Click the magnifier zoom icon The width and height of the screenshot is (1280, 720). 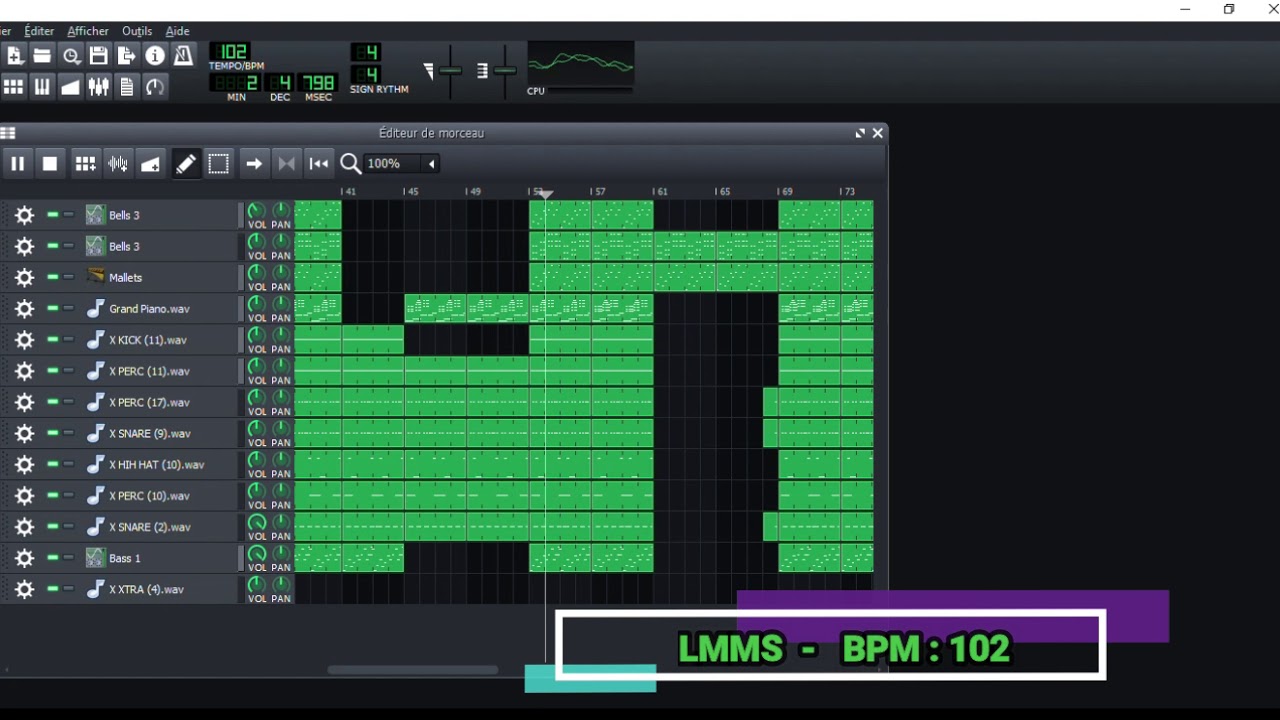(350, 164)
